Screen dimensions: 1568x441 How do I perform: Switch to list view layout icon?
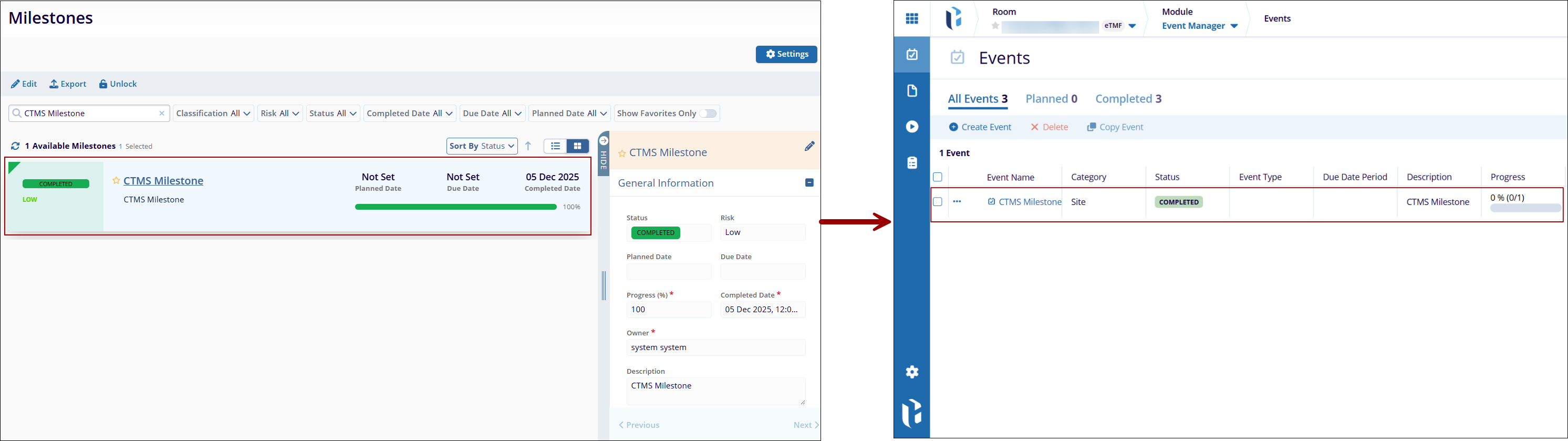pos(555,146)
